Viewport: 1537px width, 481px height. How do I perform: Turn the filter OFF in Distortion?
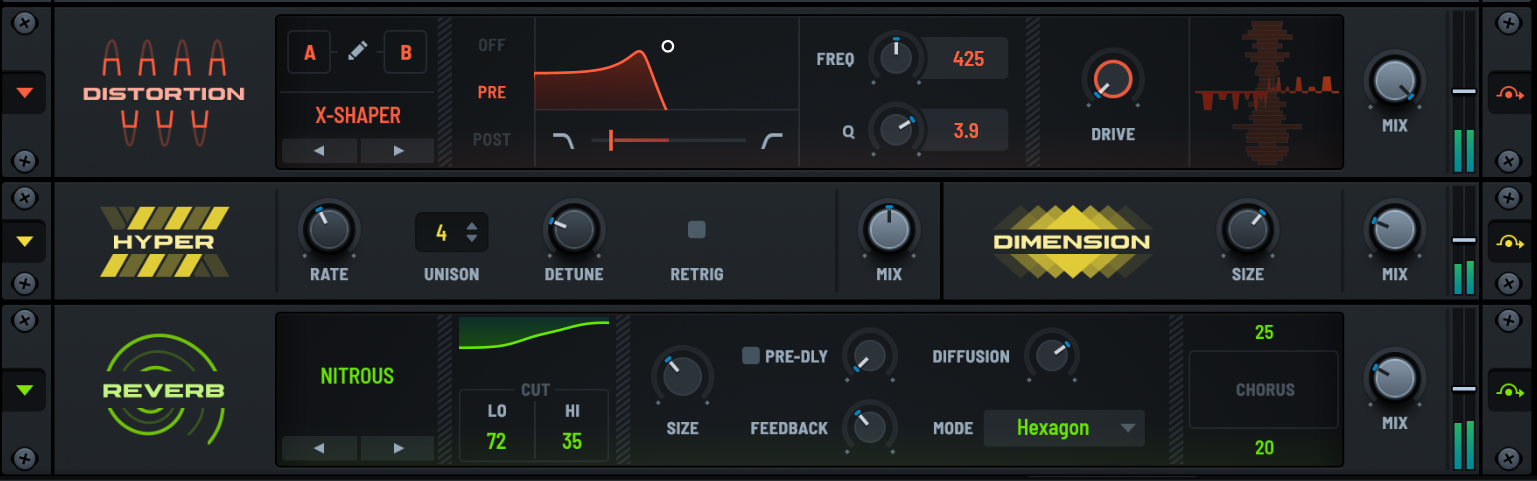tap(492, 45)
